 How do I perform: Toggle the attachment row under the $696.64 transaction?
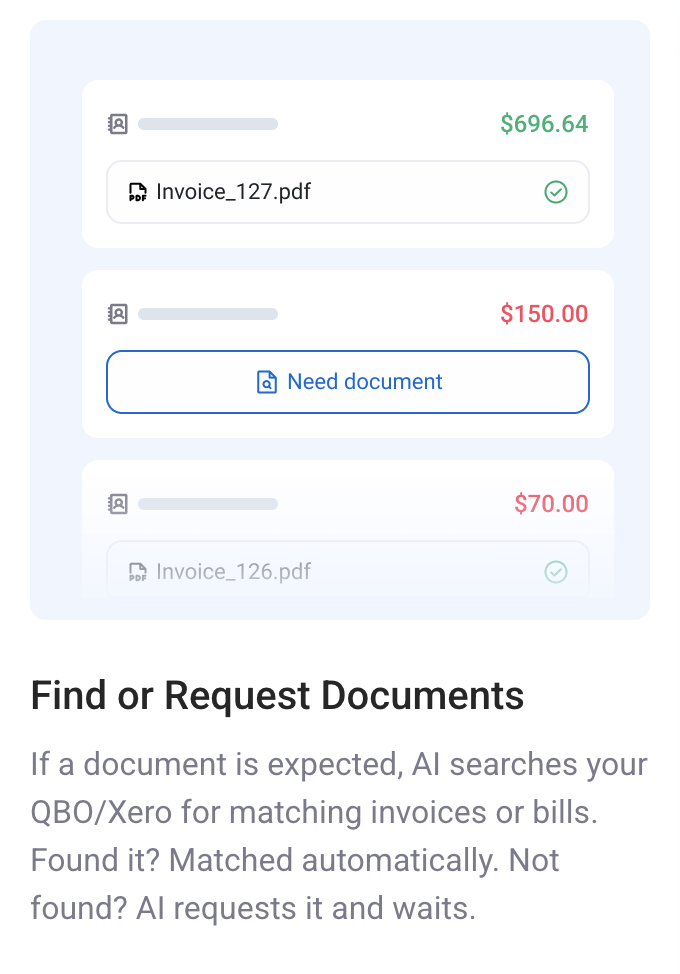(x=348, y=191)
